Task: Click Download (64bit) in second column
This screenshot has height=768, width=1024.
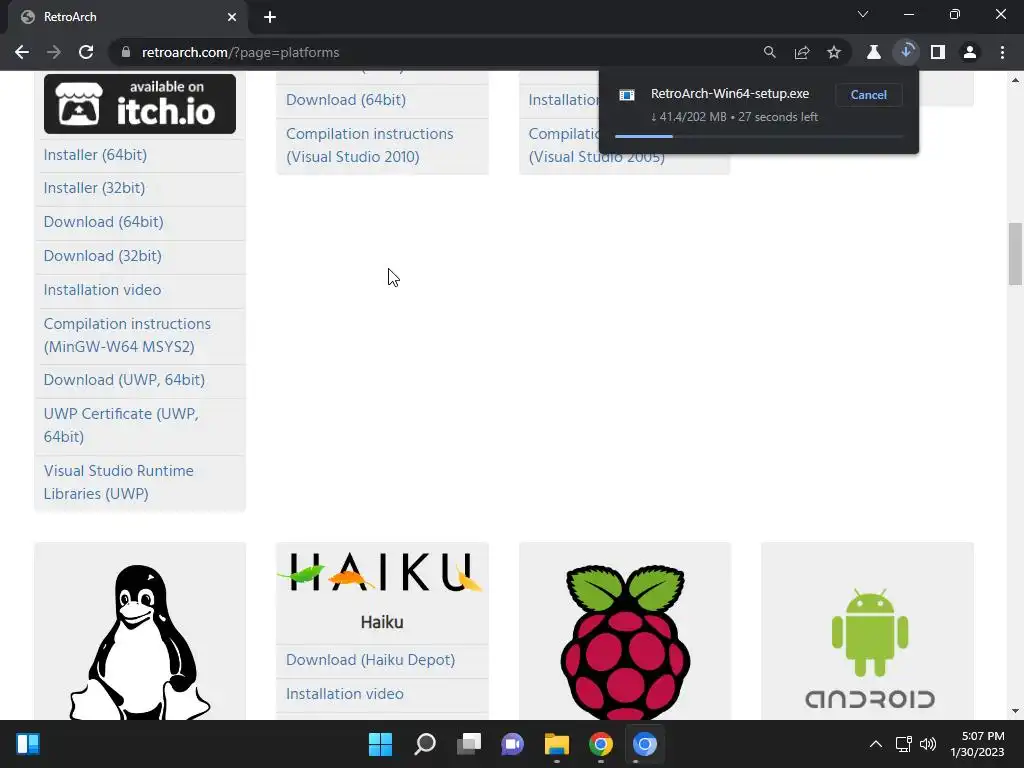Action: coord(346,100)
